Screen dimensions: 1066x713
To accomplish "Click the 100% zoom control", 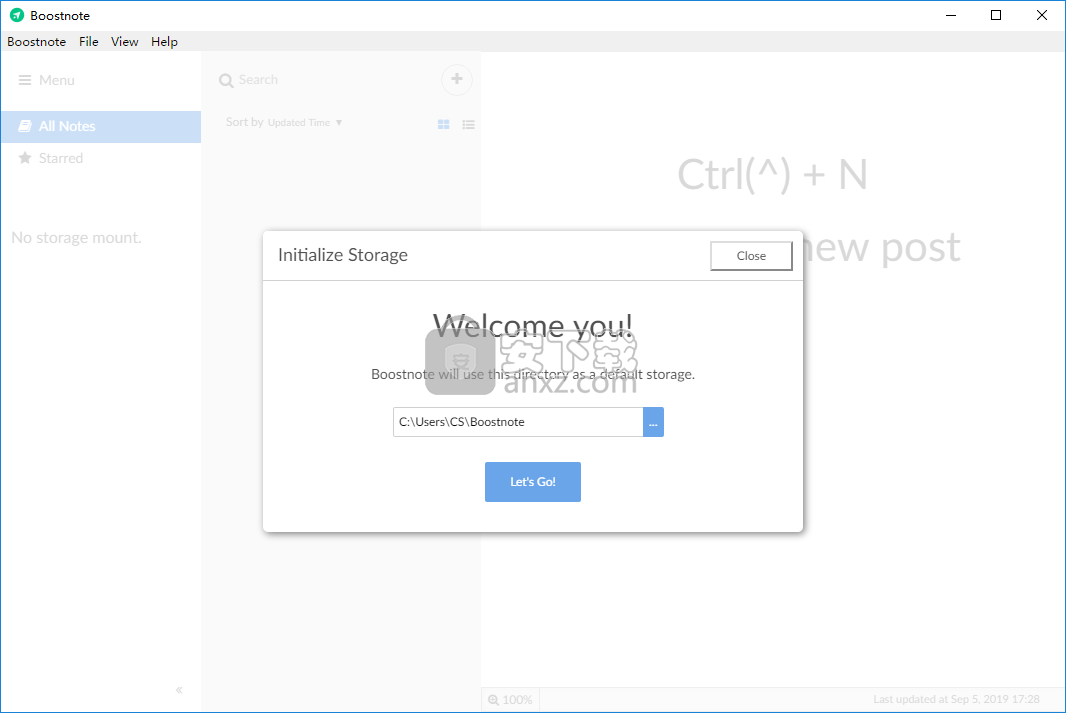I will pos(511,699).
